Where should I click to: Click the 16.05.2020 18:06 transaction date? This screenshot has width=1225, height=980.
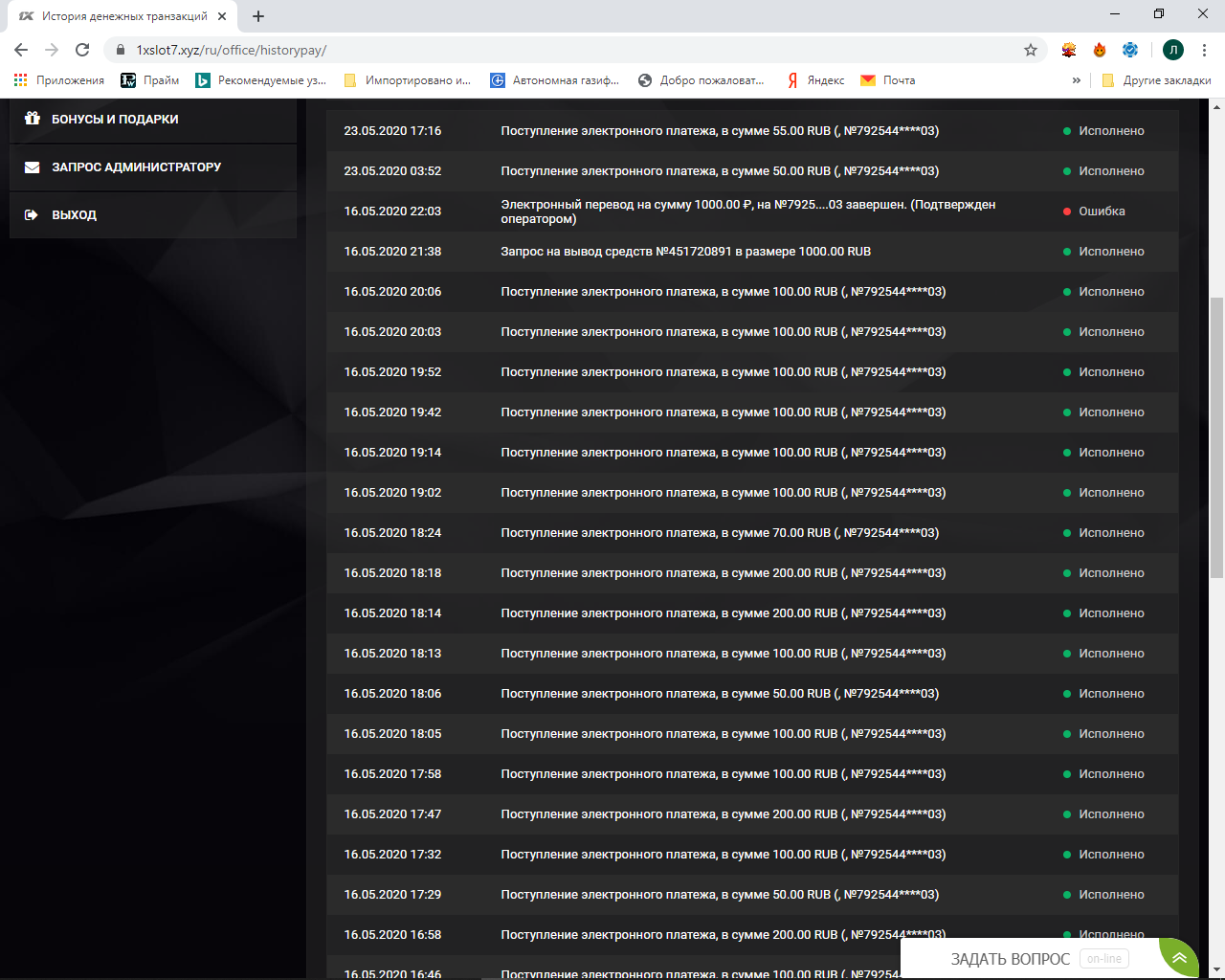392,694
